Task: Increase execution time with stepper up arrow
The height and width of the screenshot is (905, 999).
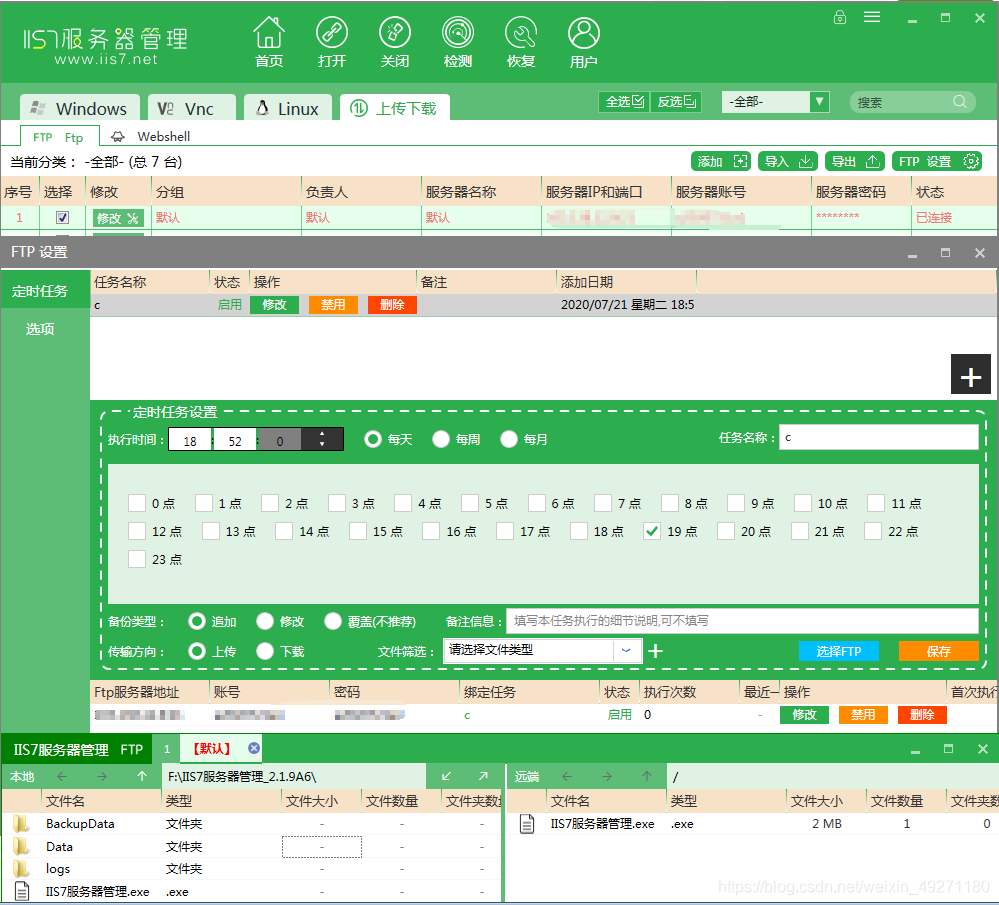Action: coord(322,433)
